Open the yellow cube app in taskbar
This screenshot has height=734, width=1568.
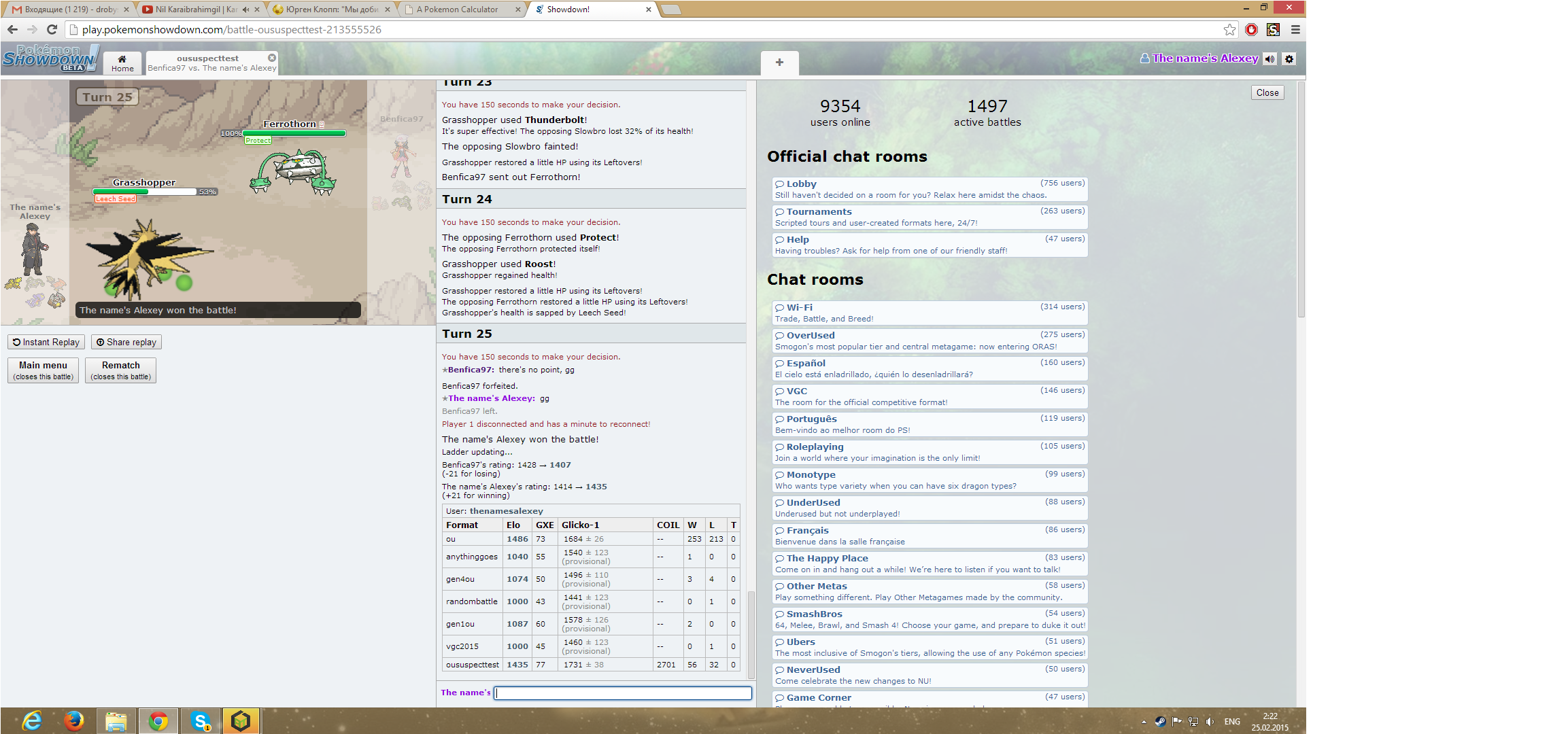241,720
